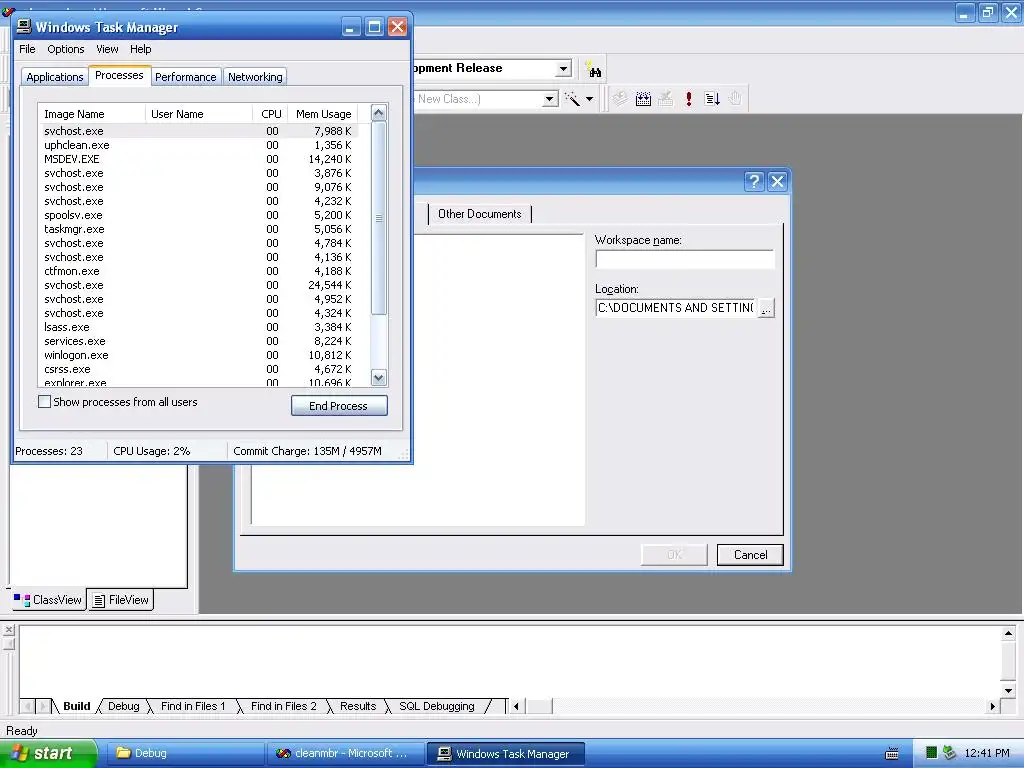
Task: Select the Debug output tab
Action: 123,706
